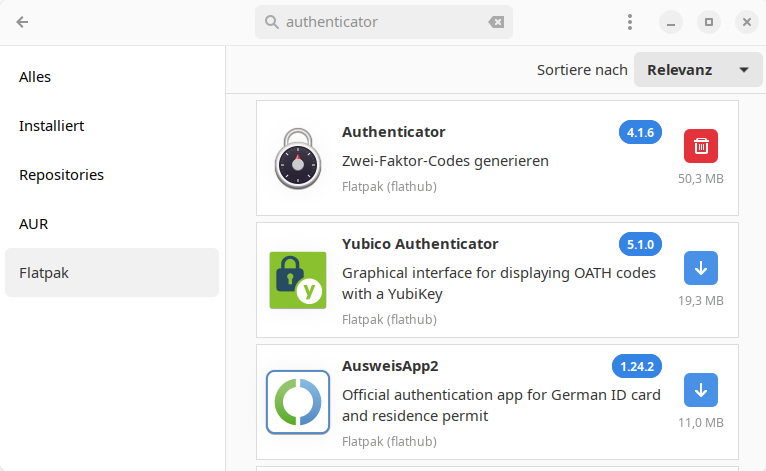This screenshot has height=471, width=766.
Task: Click the AusweisApp2 circular logo
Action: click(298, 402)
